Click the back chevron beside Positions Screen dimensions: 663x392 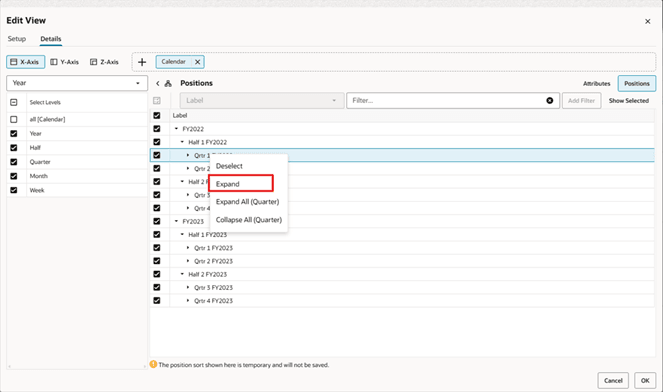click(157, 83)
